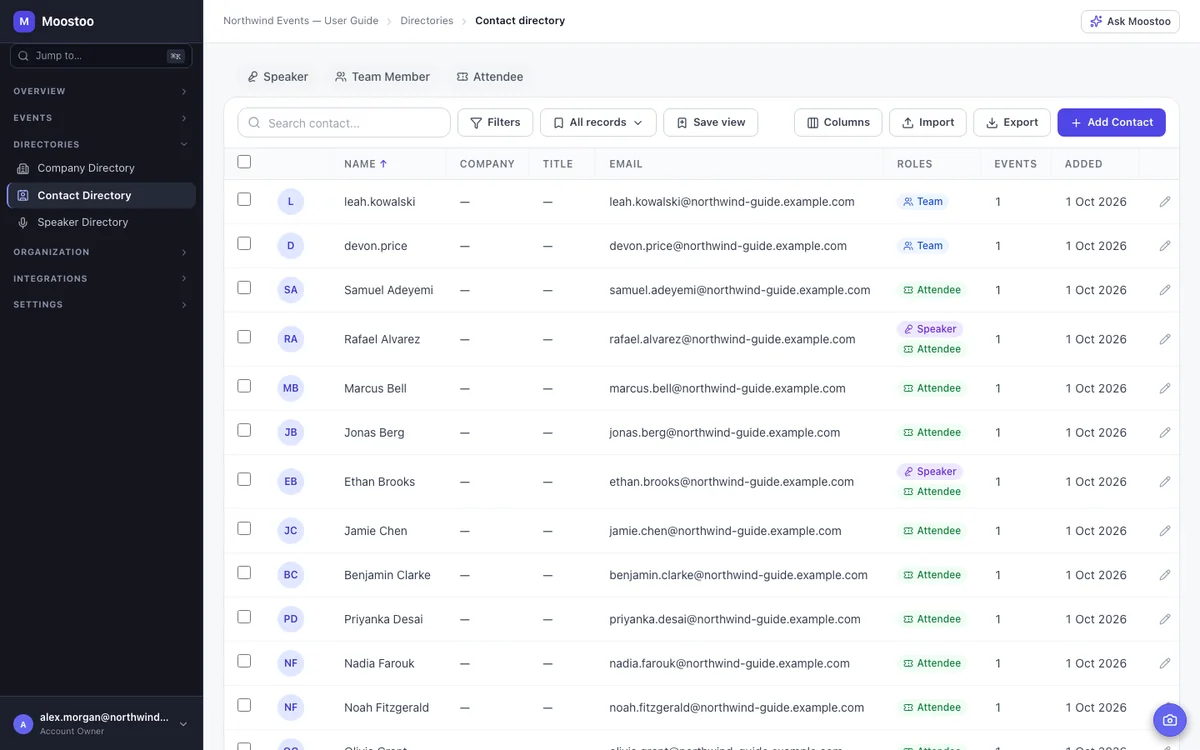Open the All records dropdown
1200x750 pixels.
click(x=598, y=122)
